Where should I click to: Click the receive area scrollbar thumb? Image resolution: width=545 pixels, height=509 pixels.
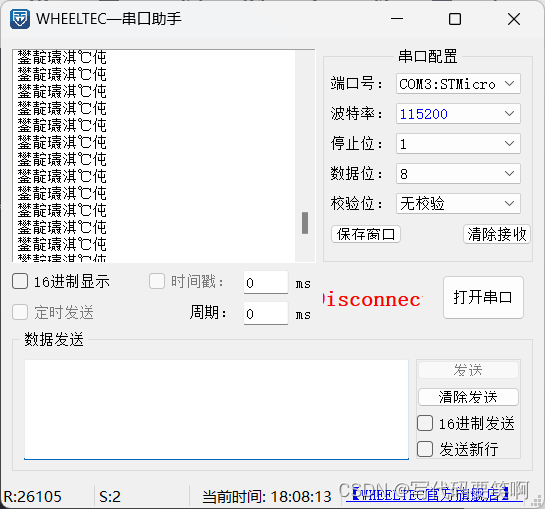[305, 223]
